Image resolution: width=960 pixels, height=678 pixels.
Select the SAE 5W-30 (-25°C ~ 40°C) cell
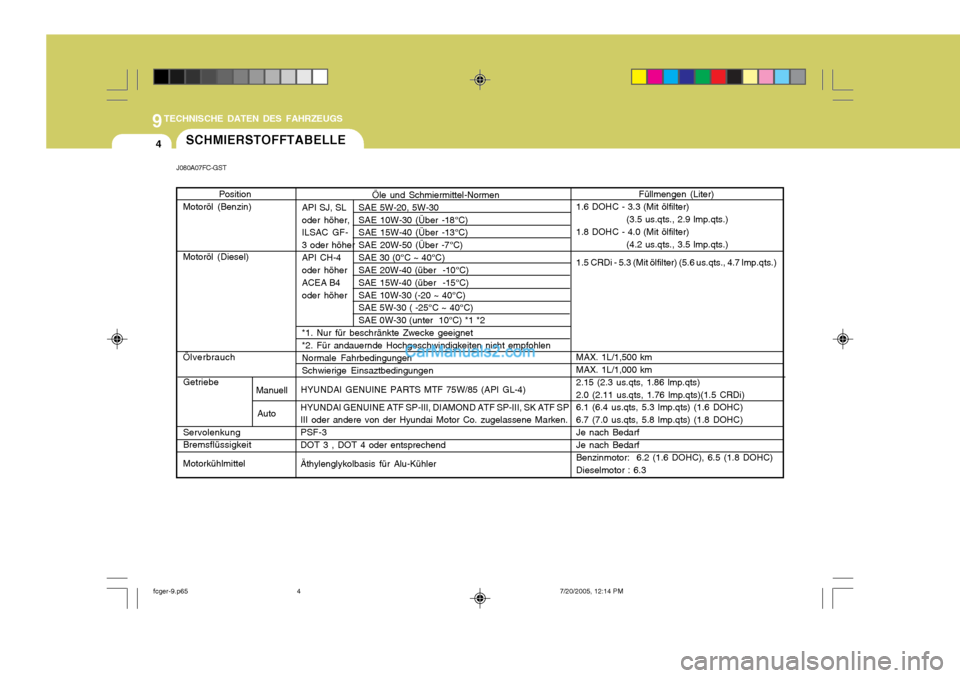(x=416, y=308)
